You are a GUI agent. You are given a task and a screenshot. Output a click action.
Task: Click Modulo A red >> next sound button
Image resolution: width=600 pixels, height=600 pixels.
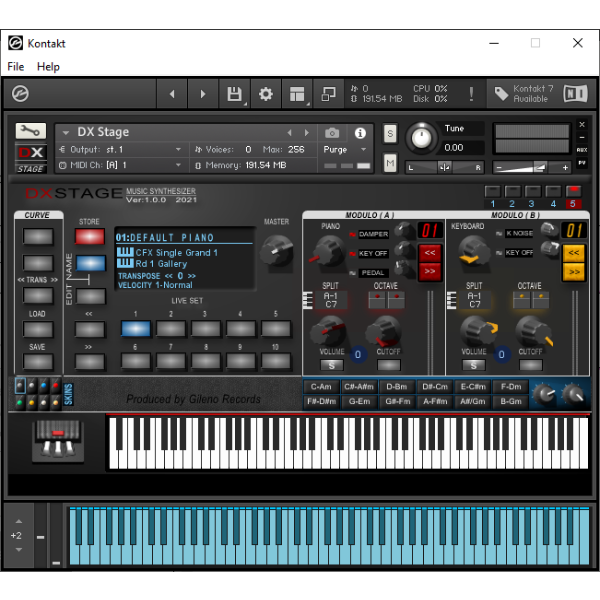click(430, 271)
